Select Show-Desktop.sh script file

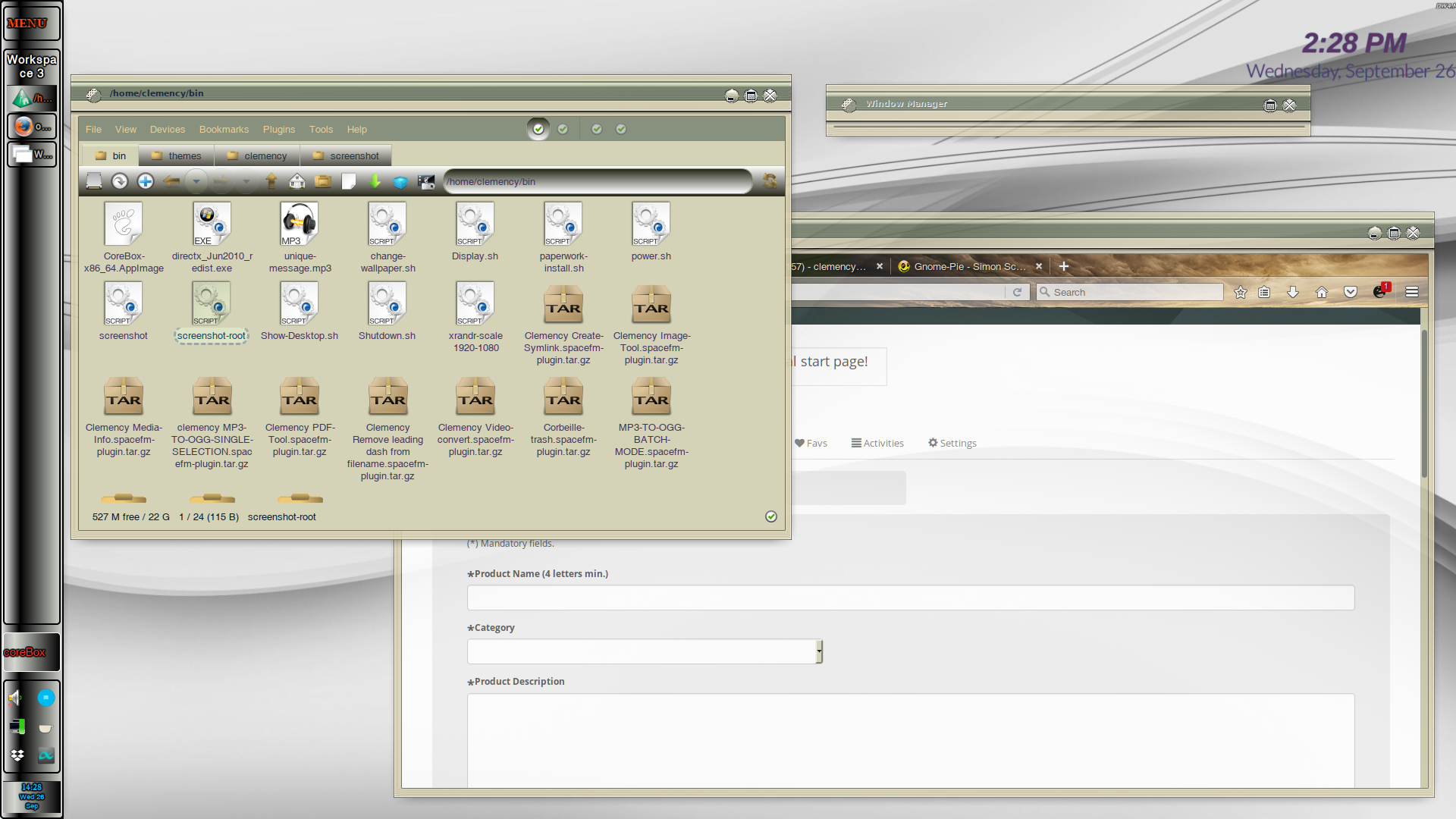click(300, 311)
